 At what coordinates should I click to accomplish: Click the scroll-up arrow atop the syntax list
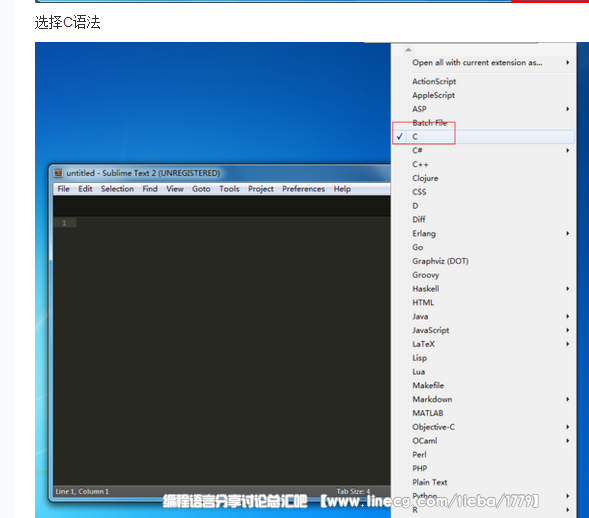click(408, 50)
